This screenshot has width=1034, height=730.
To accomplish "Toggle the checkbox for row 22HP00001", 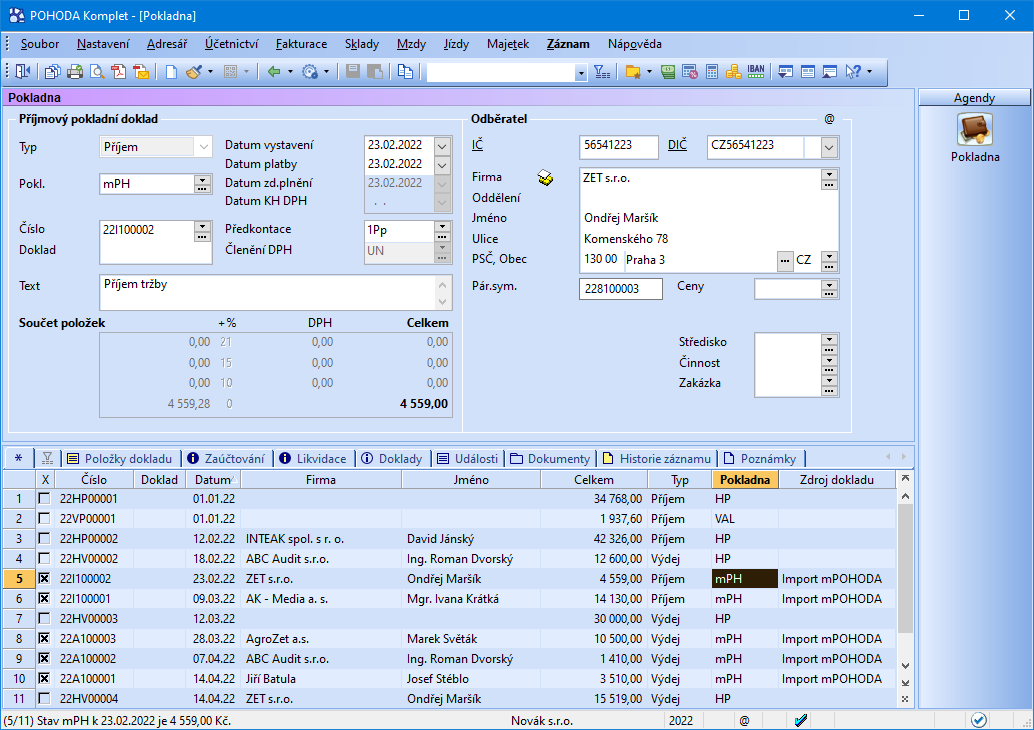I will (44, 499).
